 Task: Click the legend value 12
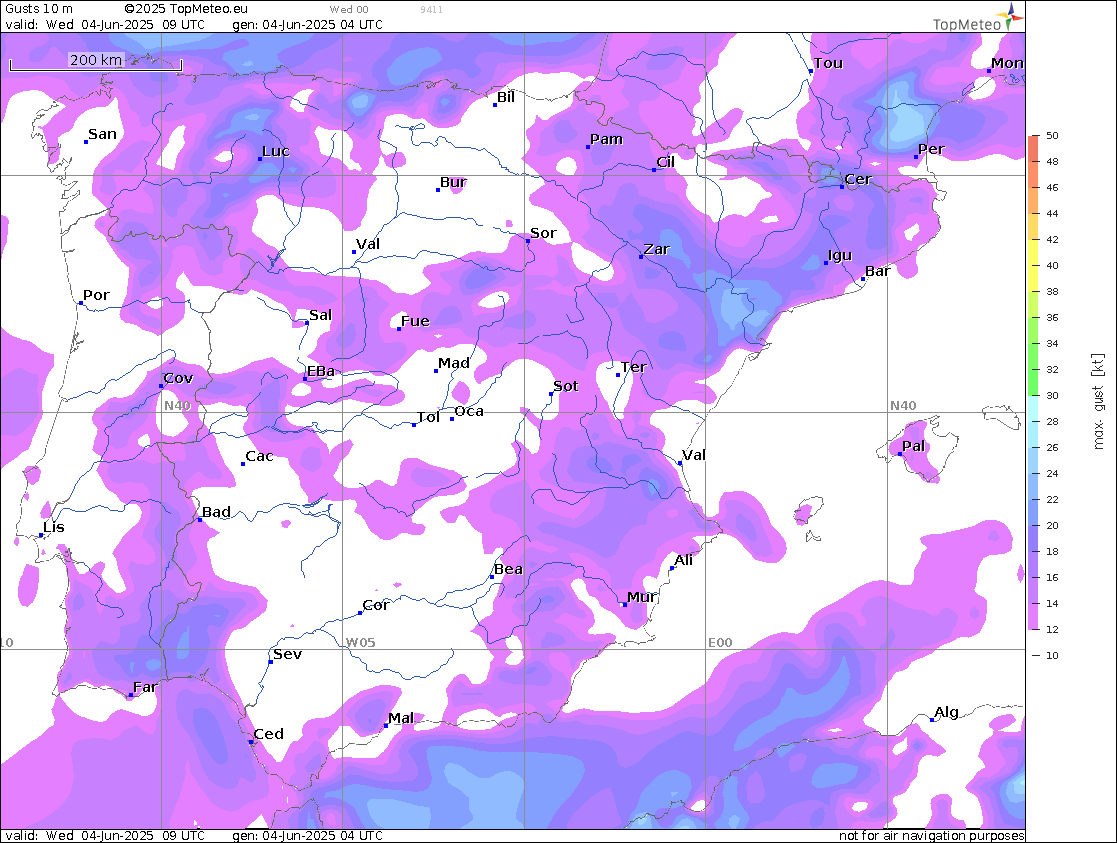[1052, 629]
